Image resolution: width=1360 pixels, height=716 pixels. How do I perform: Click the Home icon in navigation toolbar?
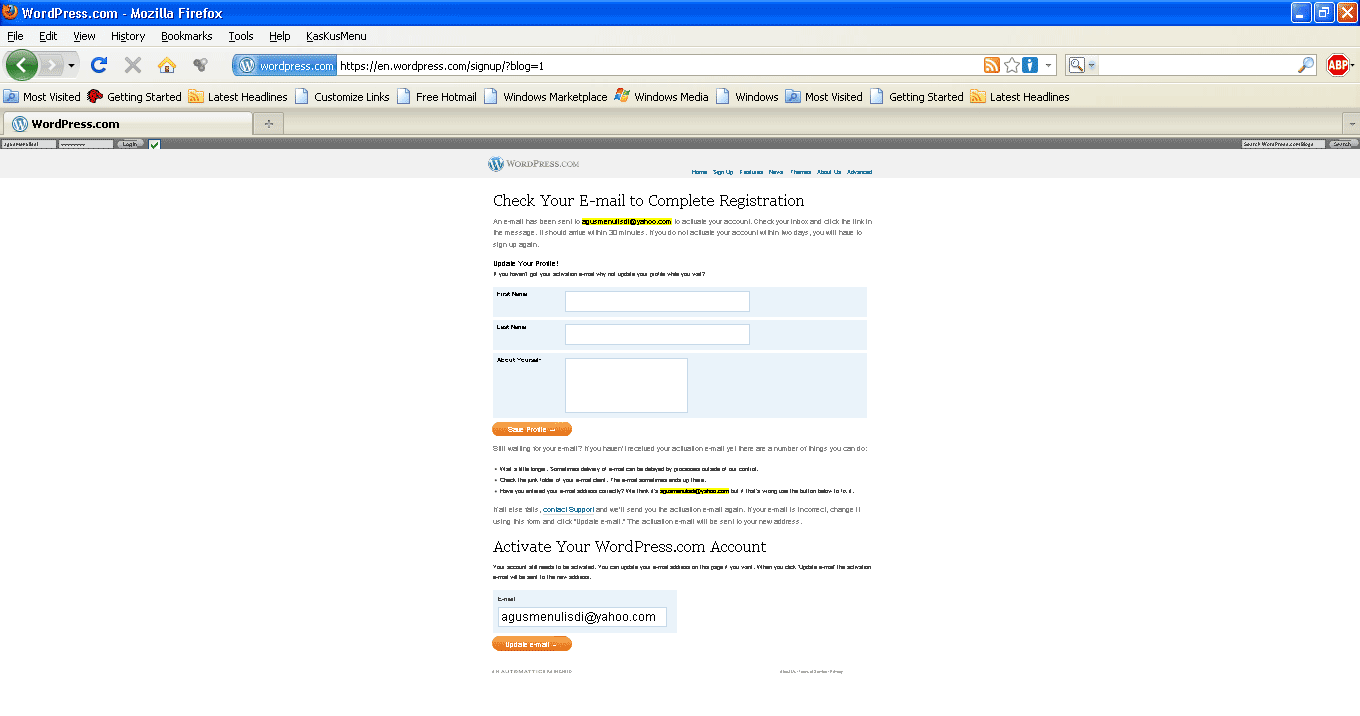pyautogui.click(x=167, y=65)
